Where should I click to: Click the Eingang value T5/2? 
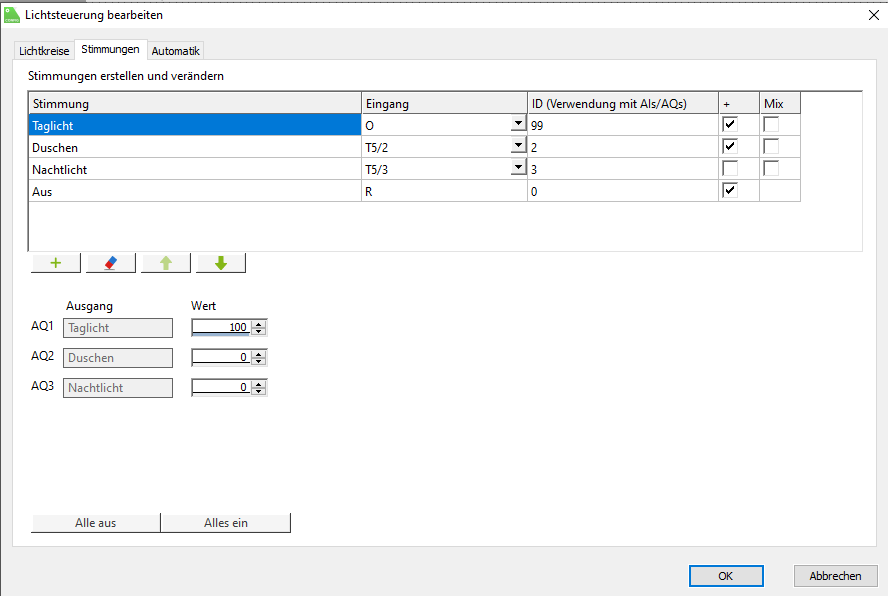pos(377,148)
